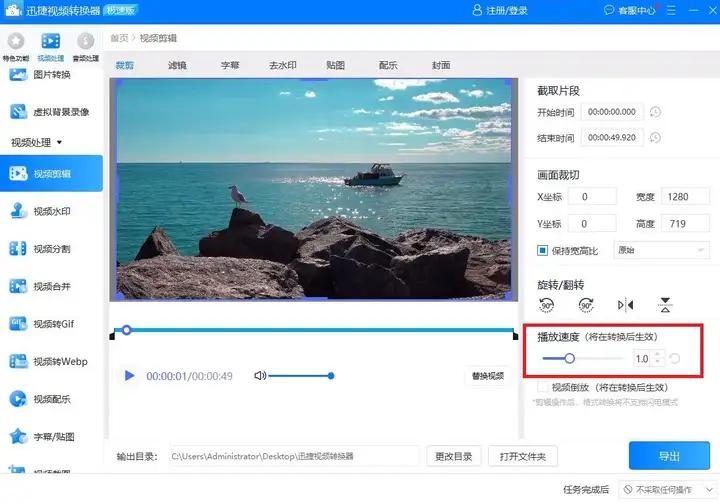This screenshot has width=720, height=504.
Task: Click the Y坐标 input field
Action: pyautogui.click(x=592, y=224)
